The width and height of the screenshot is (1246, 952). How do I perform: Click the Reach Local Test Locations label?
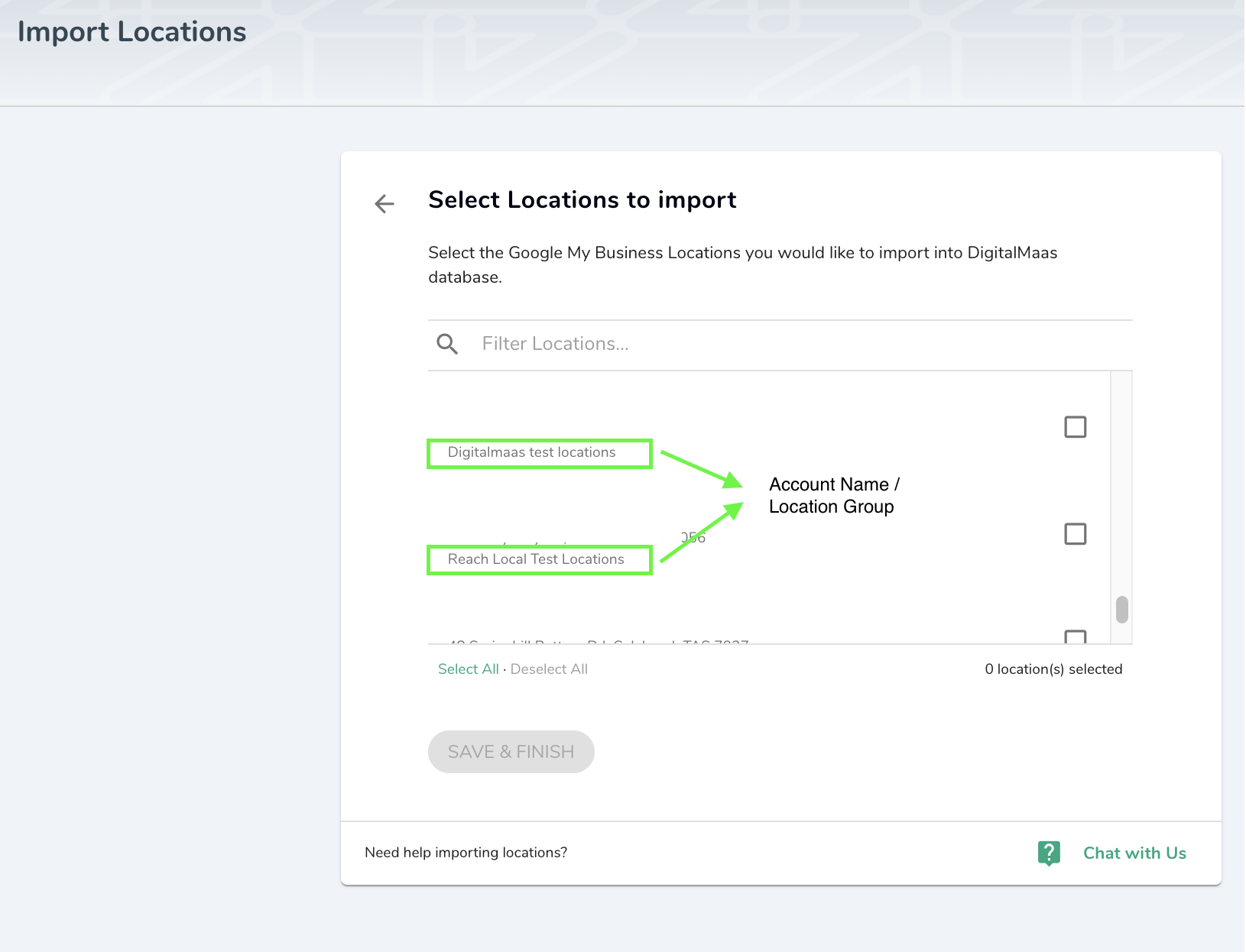[536, 559]
